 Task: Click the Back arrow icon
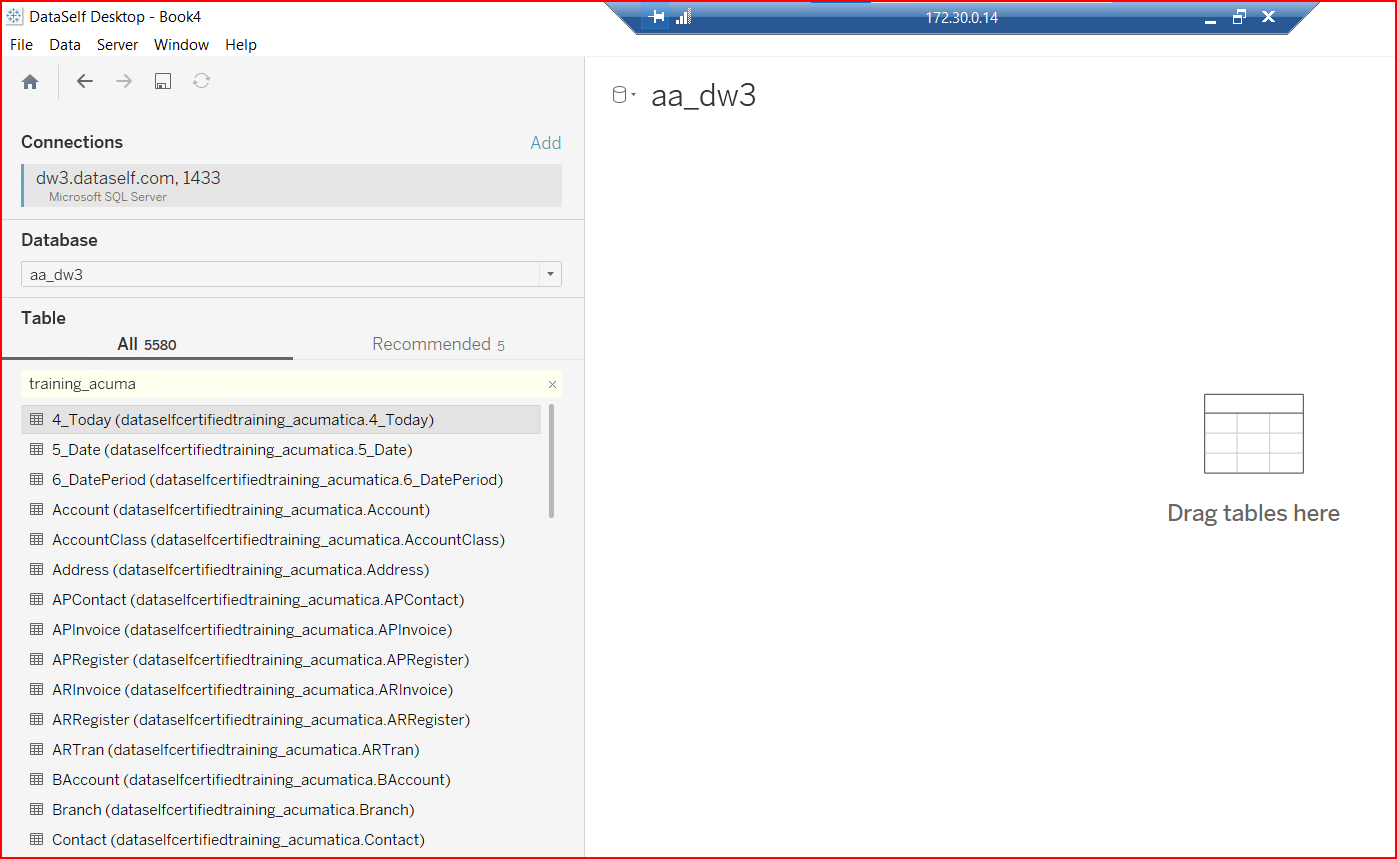[x=85, y=82]
